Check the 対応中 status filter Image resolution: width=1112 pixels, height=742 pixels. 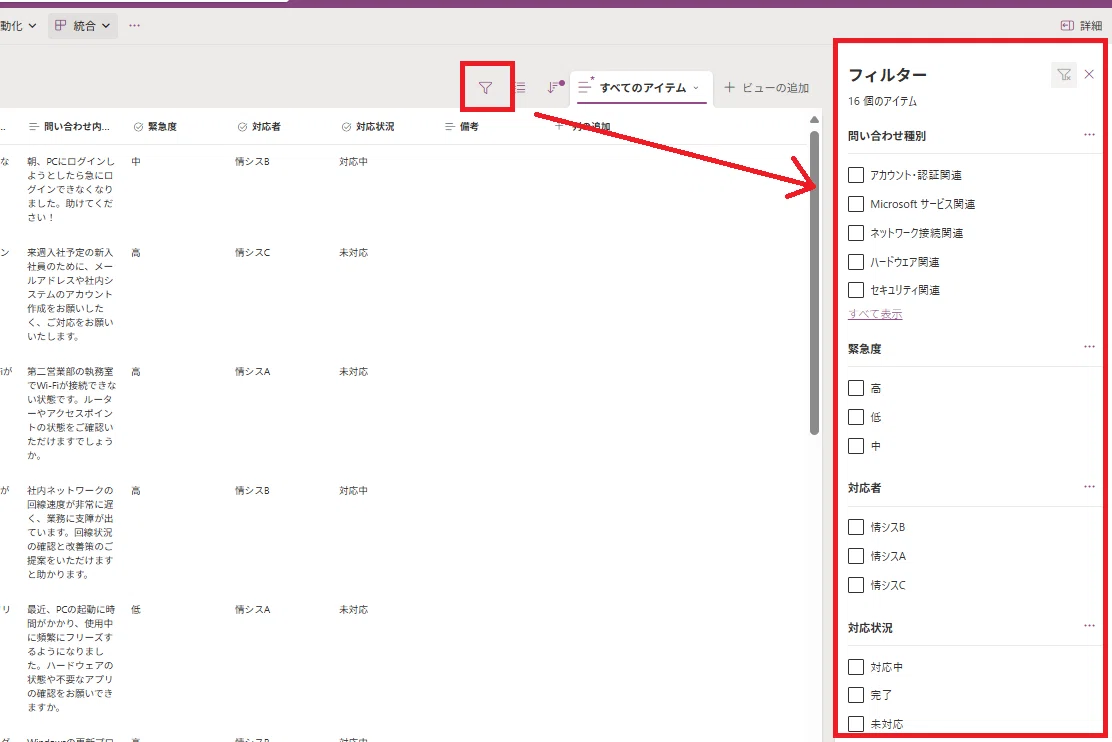pos(856,667)
